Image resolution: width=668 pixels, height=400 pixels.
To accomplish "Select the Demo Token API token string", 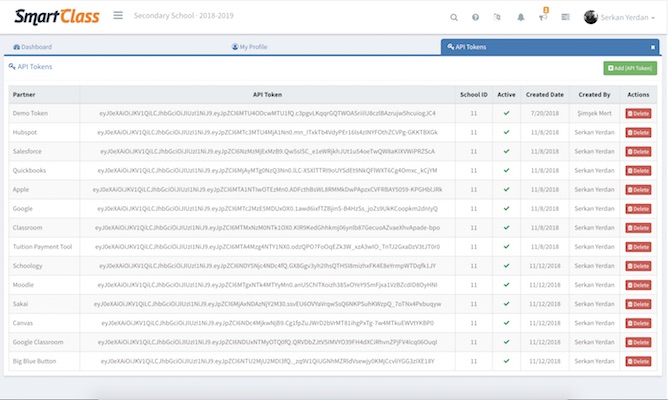I will [x=268, y=113].
